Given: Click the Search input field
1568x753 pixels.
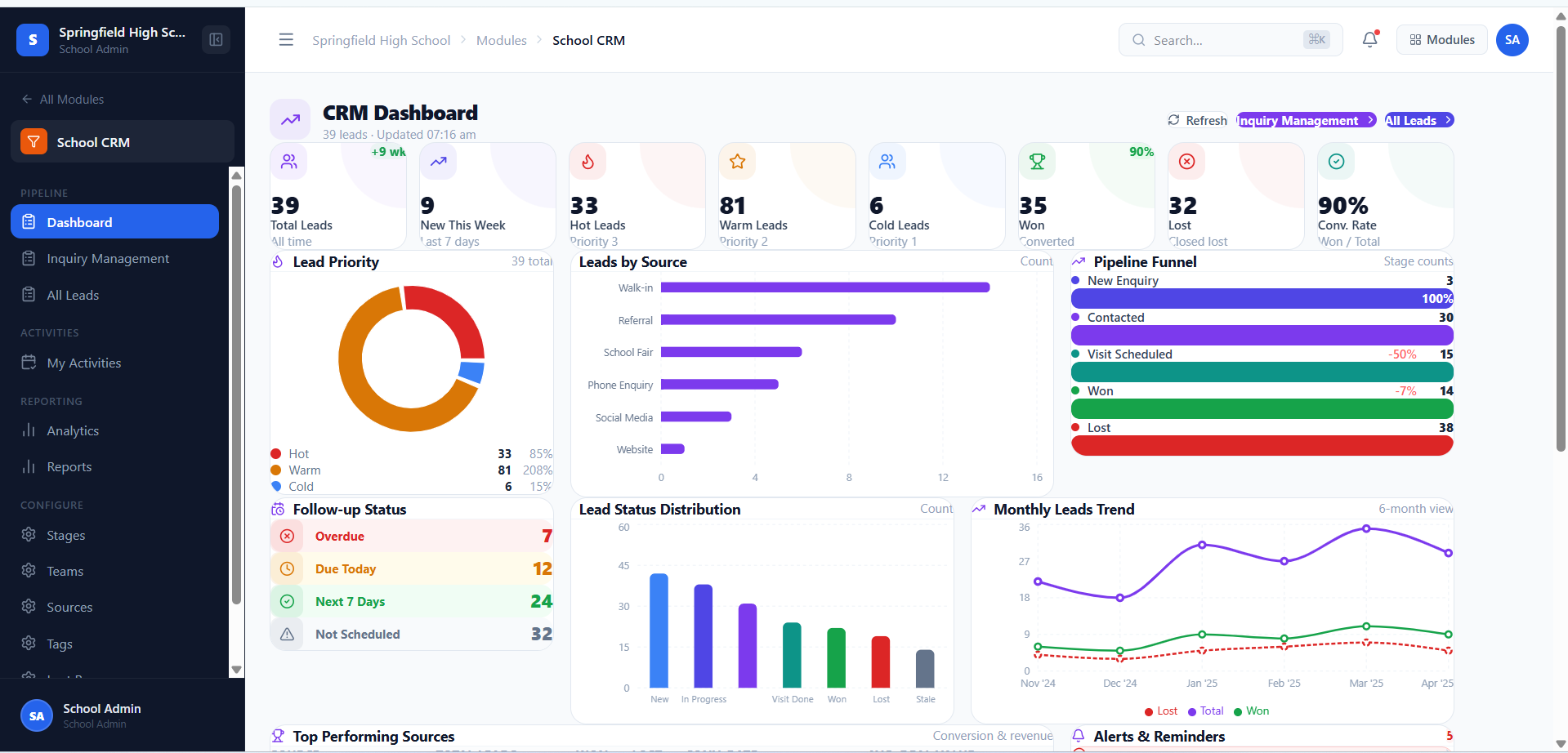Looking at the screenshot, I should (1231, 40).
